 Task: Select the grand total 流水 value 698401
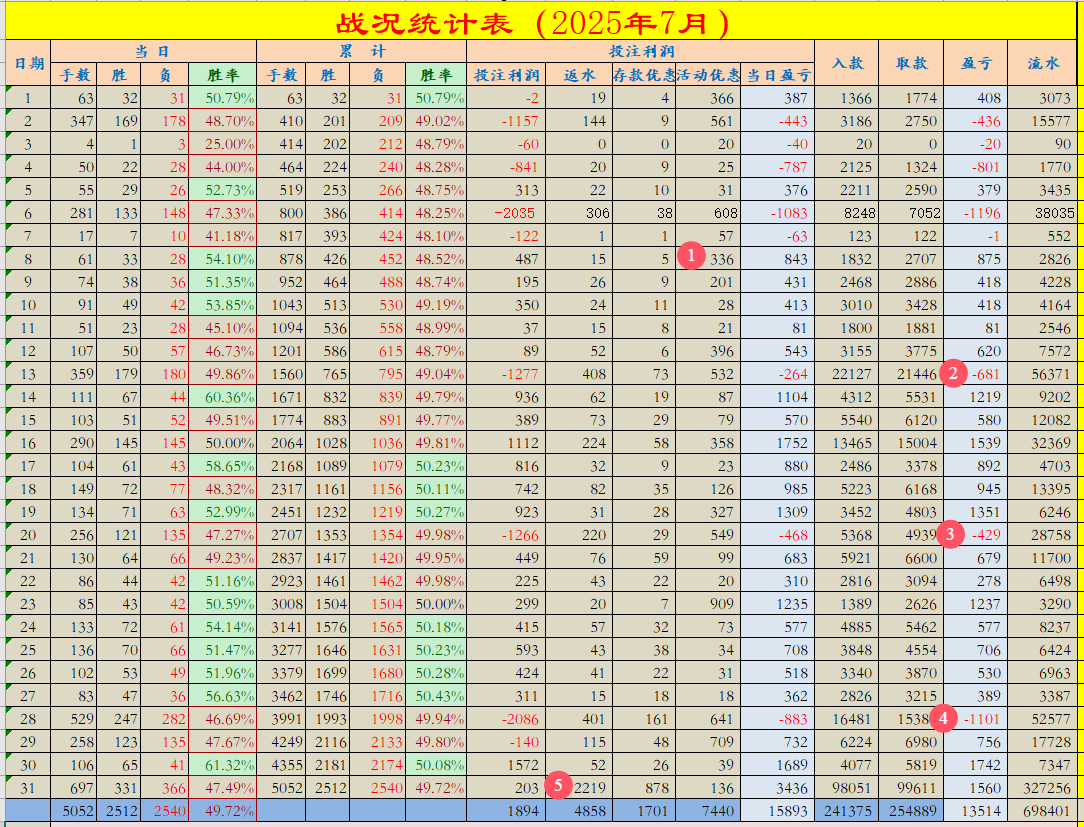click(1044, 812)
